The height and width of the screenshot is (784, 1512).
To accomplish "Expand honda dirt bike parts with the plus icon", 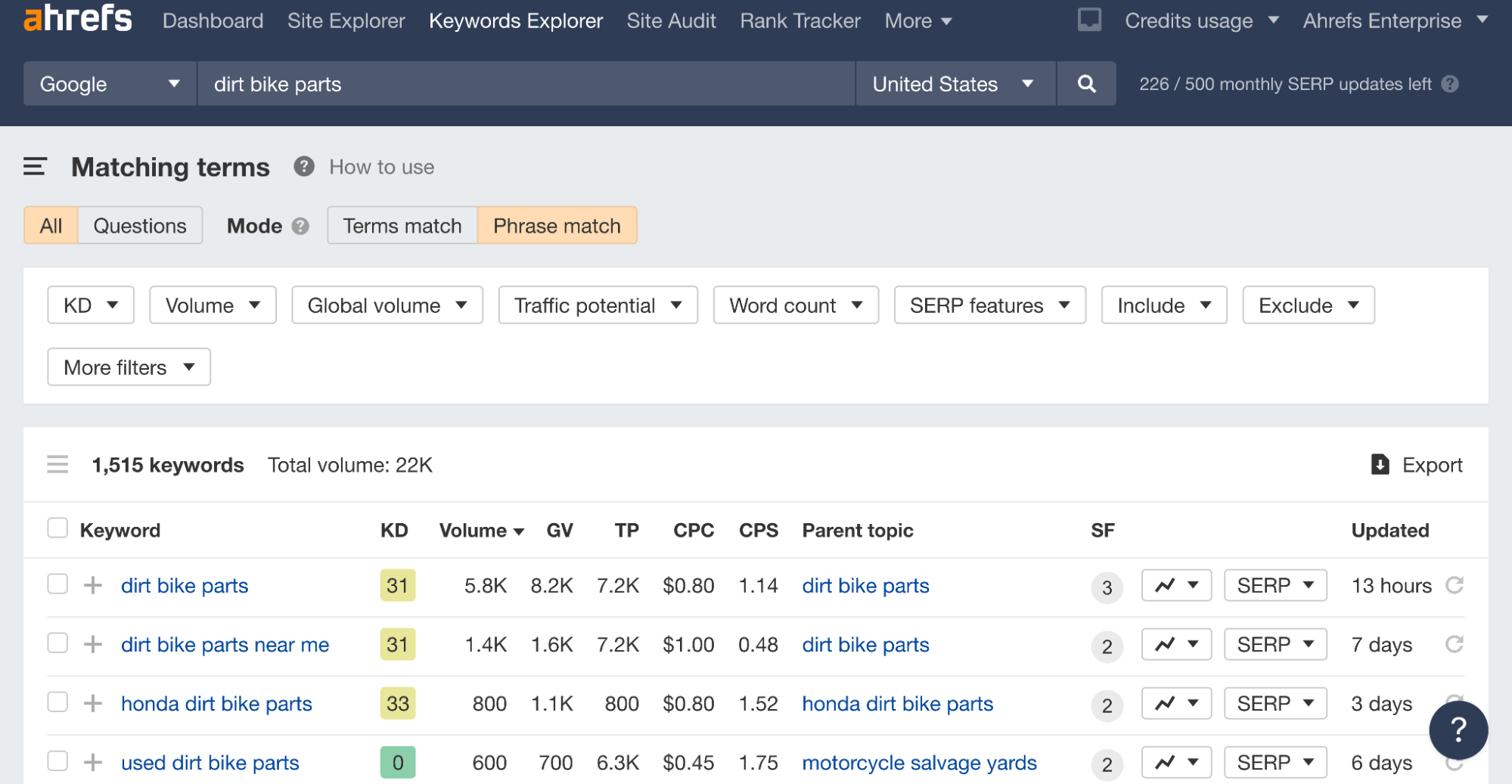I will point(93,703).
